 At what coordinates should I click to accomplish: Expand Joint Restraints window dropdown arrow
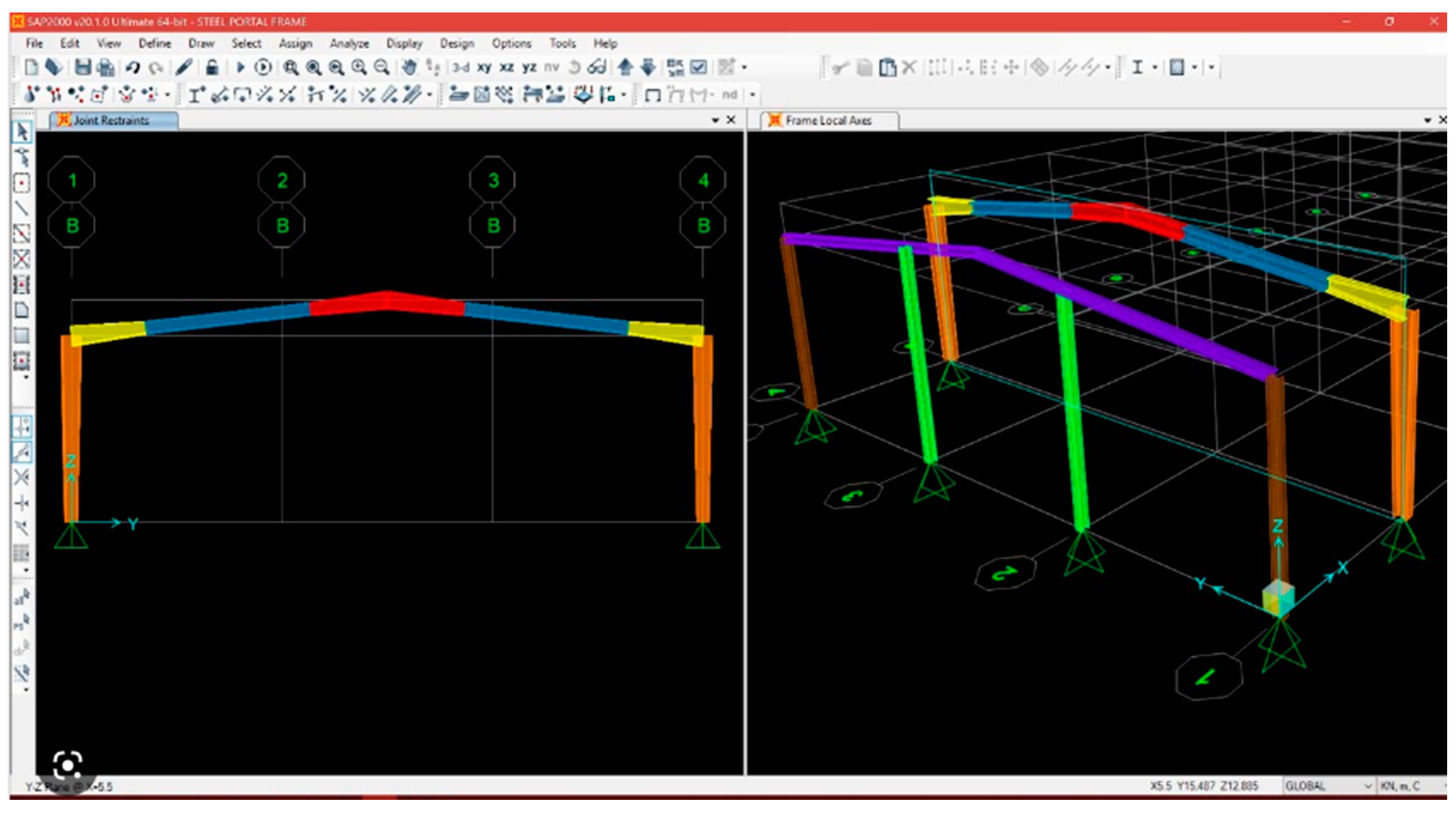click(715, 120)
